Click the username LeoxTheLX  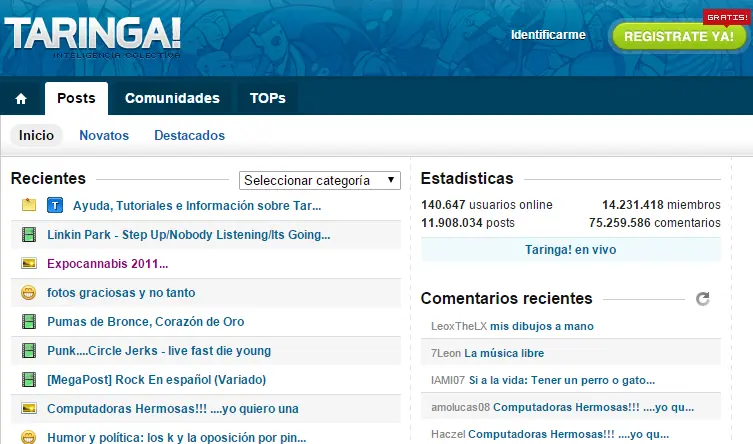[x=459, y=326]
